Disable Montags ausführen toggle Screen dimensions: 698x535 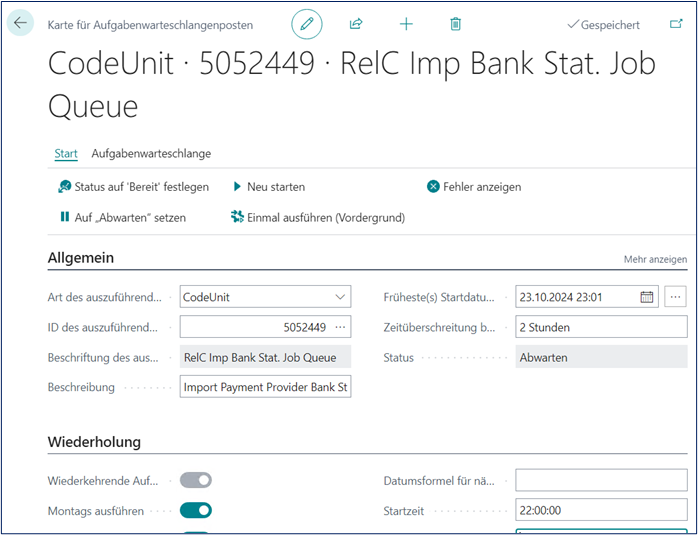tap(196, 510)
